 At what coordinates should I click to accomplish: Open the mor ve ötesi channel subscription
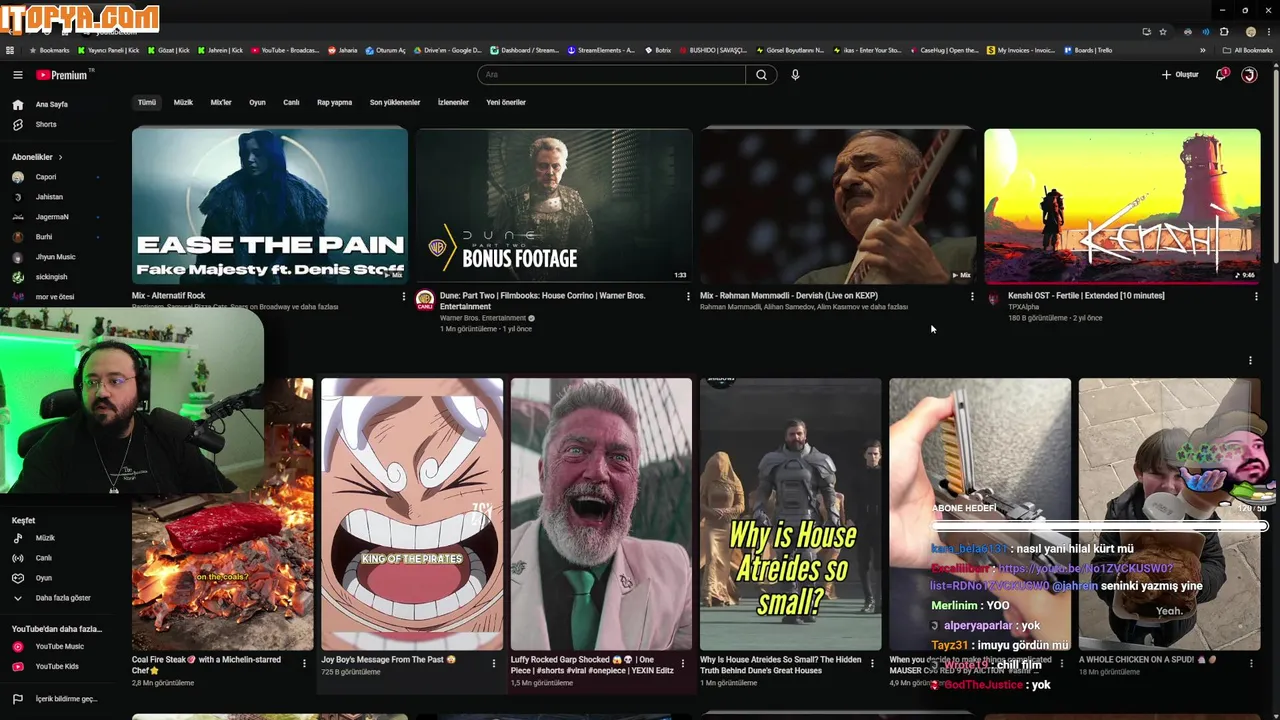click(x=54, y=297)
